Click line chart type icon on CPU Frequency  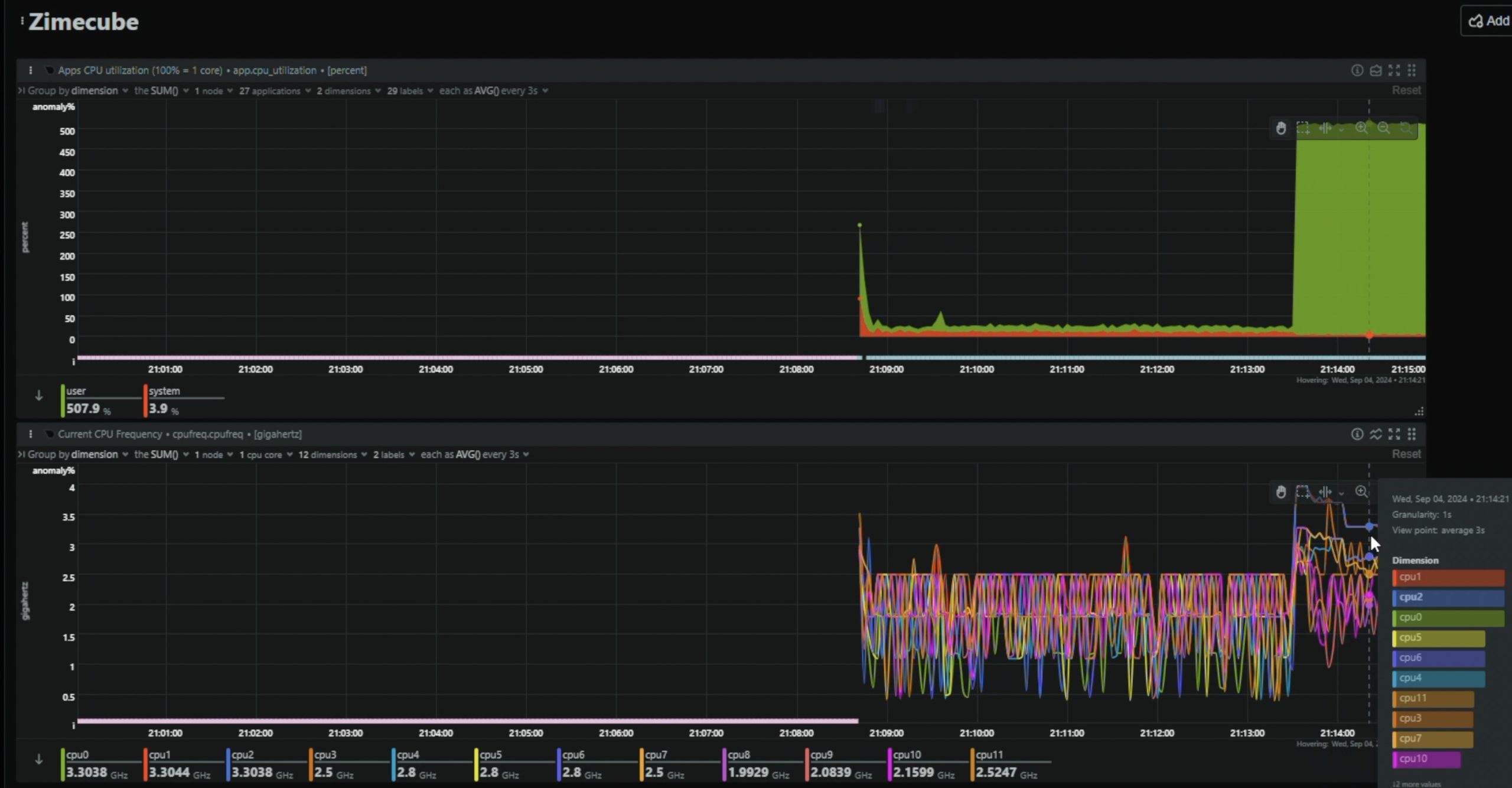[x=1376, y=434]
